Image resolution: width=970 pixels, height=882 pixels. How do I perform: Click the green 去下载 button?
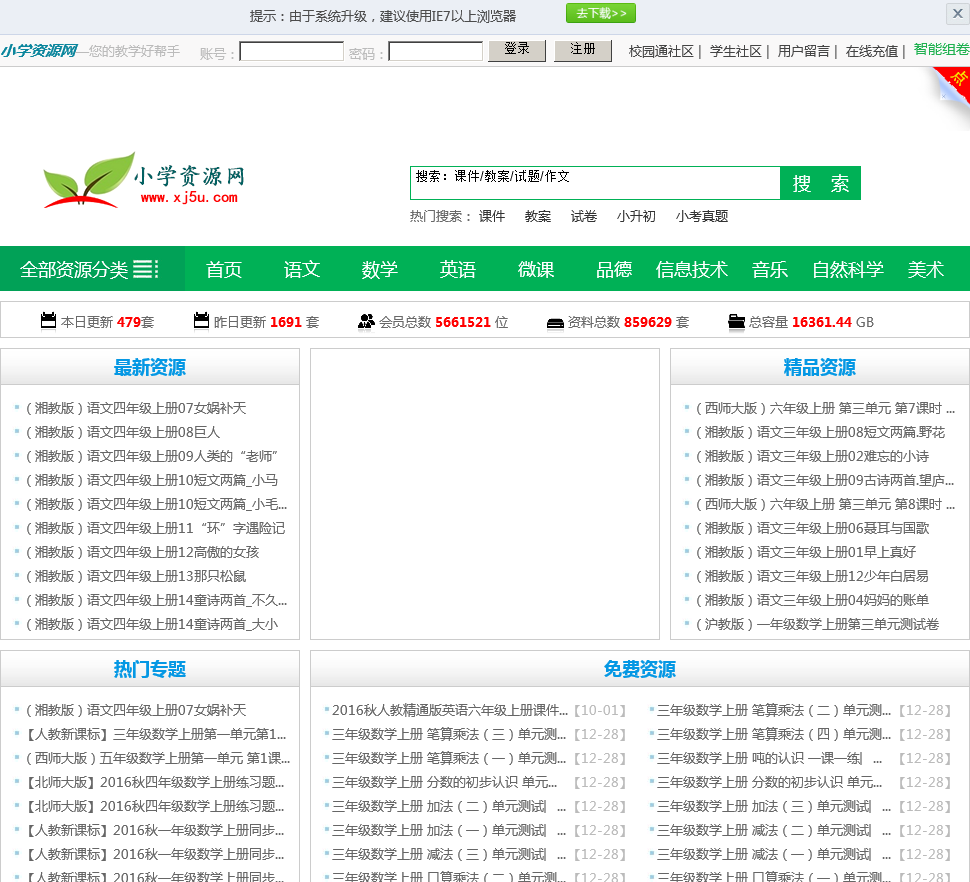(600, 14)
